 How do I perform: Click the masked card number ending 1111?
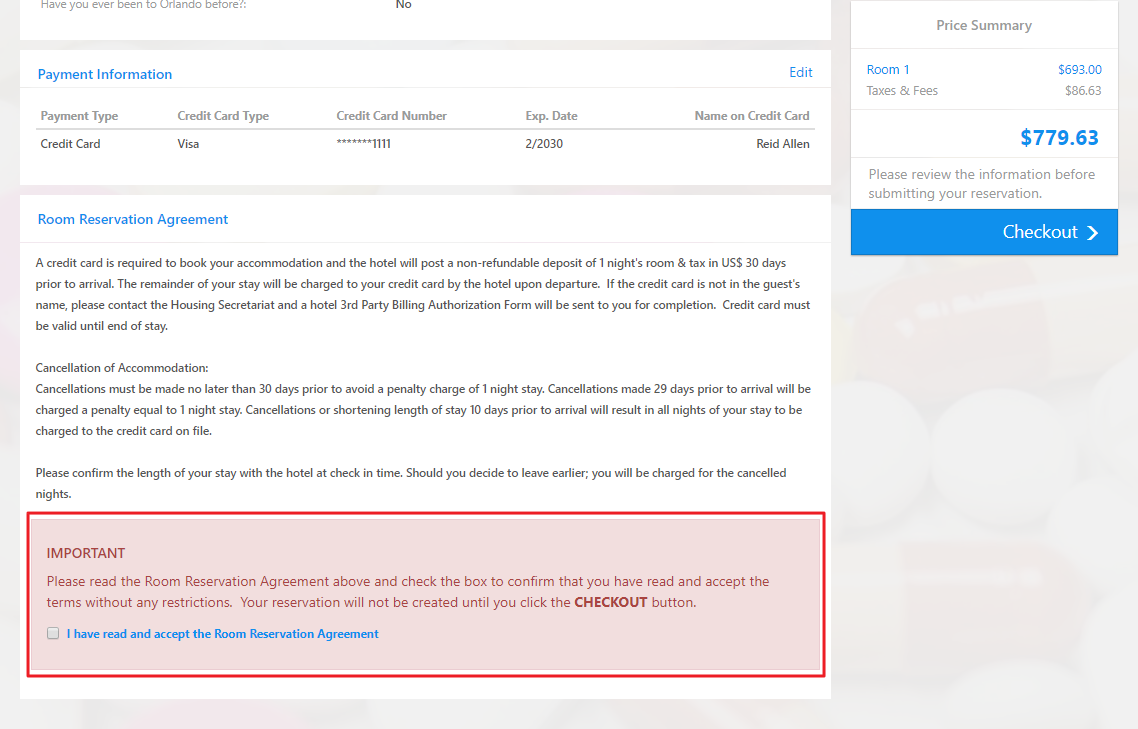tap(364, 144)
